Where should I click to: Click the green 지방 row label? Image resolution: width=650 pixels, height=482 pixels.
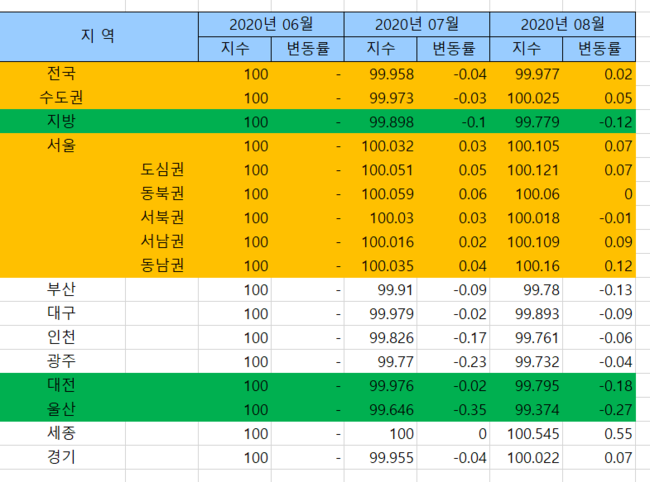(61, 121)
